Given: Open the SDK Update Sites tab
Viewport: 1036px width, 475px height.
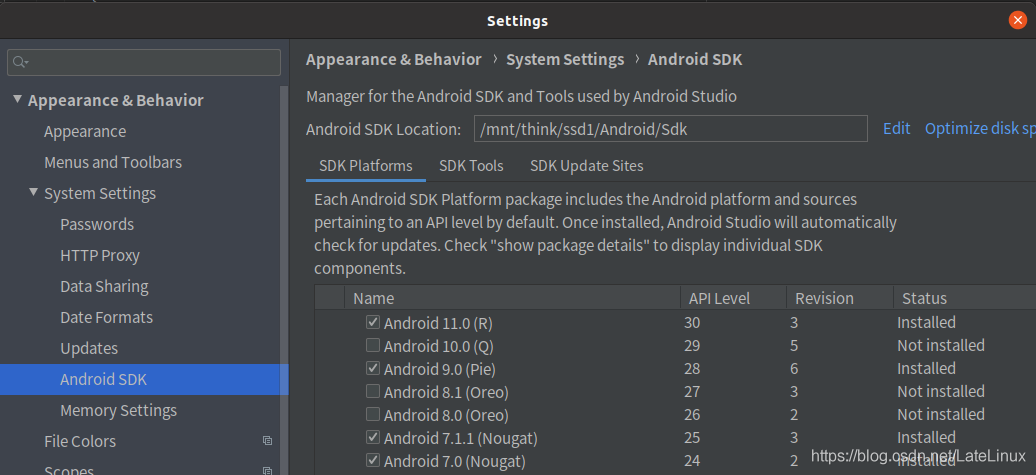Looking at the screenshot, I should tap(586, 165).
